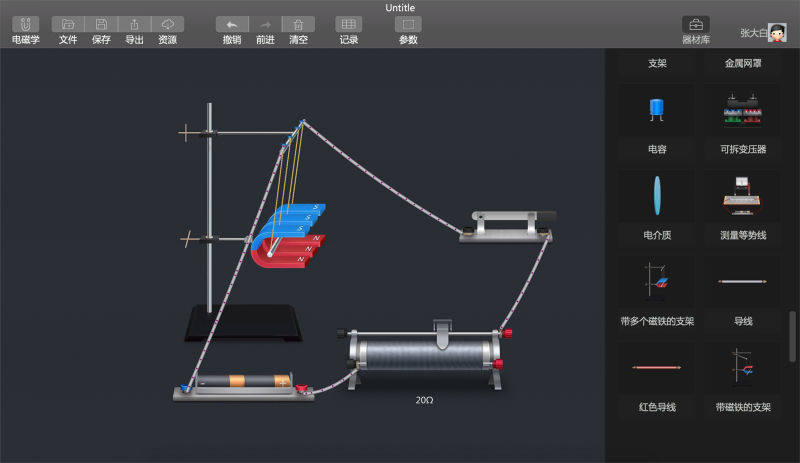Choose the 电介质 dielectric item
Image resolution: width=800 pixels, height=463 pixels.
point(656,196)
